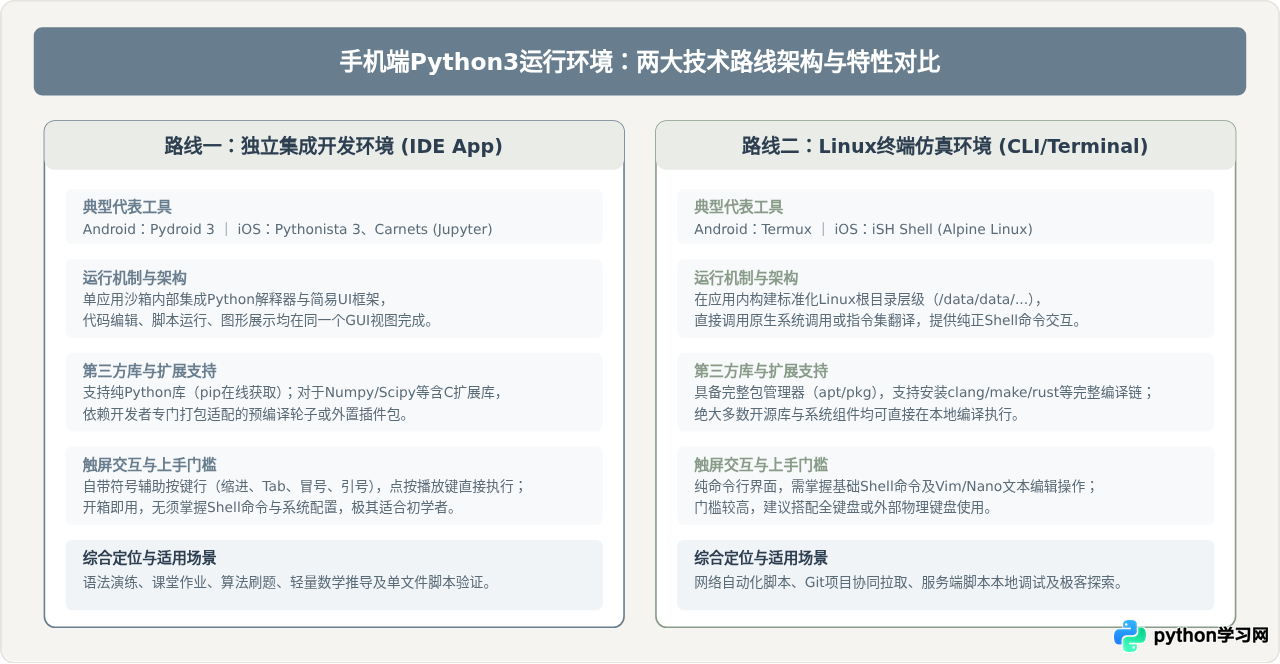Click the line 开箱即用,无须掌握Shell命令与系统配置
The image size is (1280, 664).
[270, 507]
